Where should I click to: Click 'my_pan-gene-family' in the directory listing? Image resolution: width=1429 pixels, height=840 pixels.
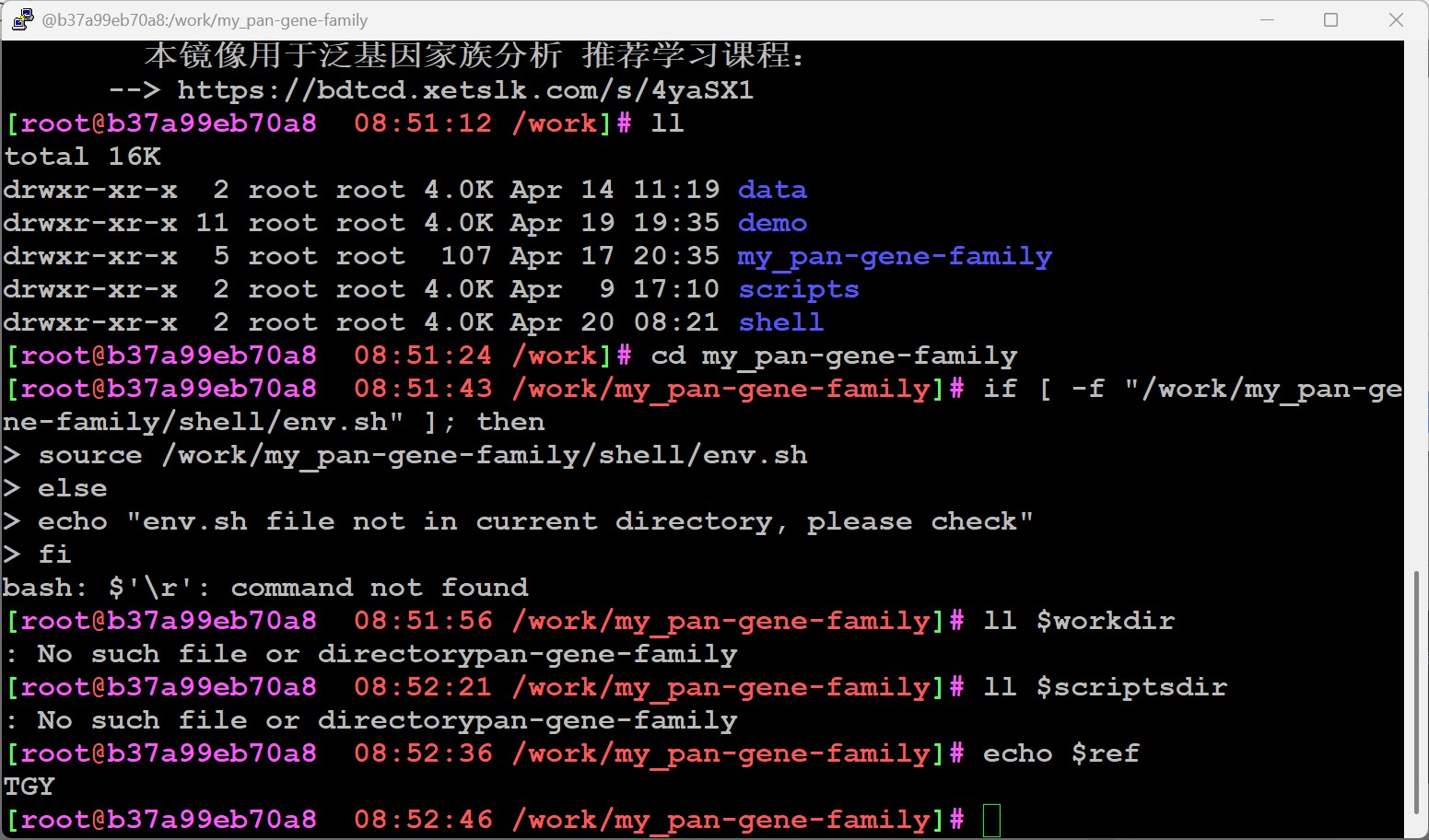point(894,257)
